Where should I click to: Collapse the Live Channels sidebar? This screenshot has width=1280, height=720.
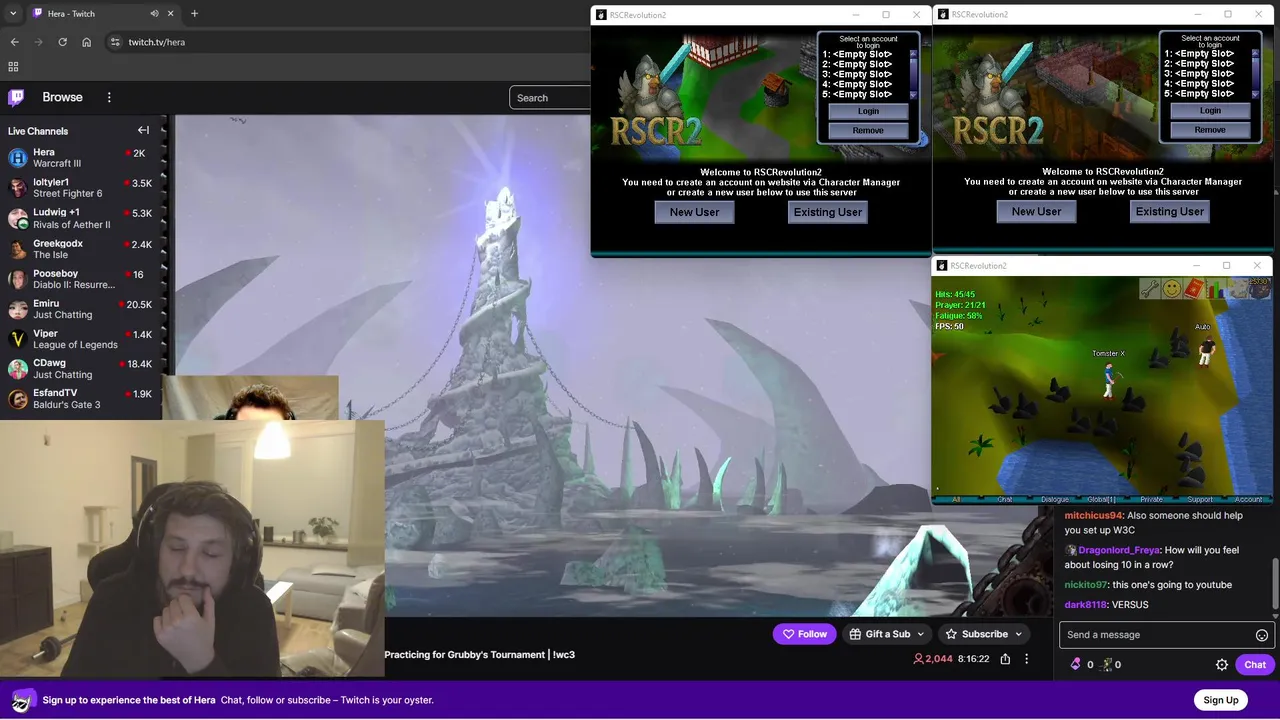143,130
